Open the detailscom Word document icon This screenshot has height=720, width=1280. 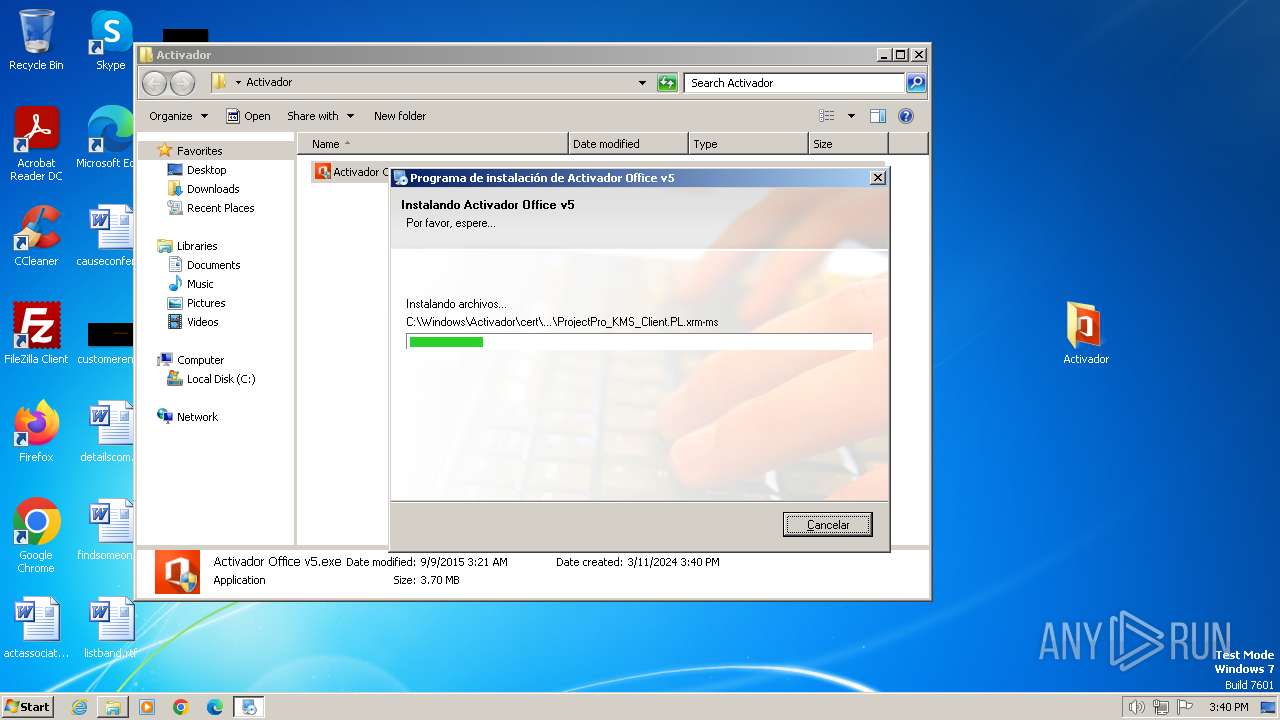(x=108, y=432)
